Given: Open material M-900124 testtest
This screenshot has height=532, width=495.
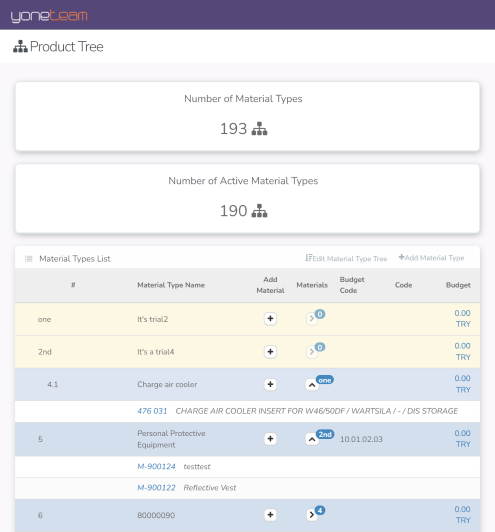Looking at the screenshot, I should (156, 467).
